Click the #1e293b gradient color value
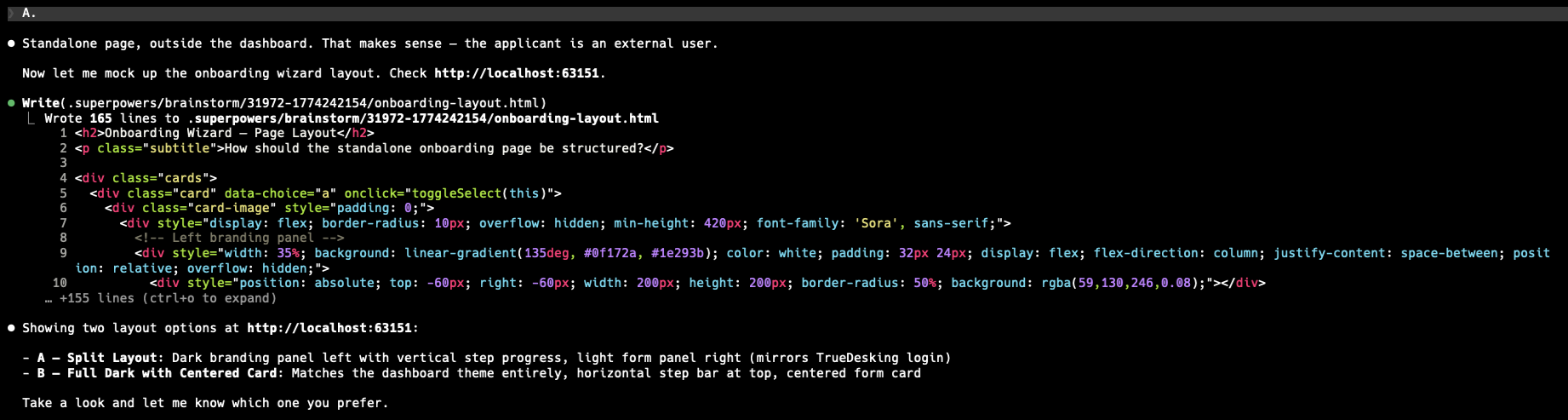Screen dimensions: 1568x420 [x=677, y=253]
